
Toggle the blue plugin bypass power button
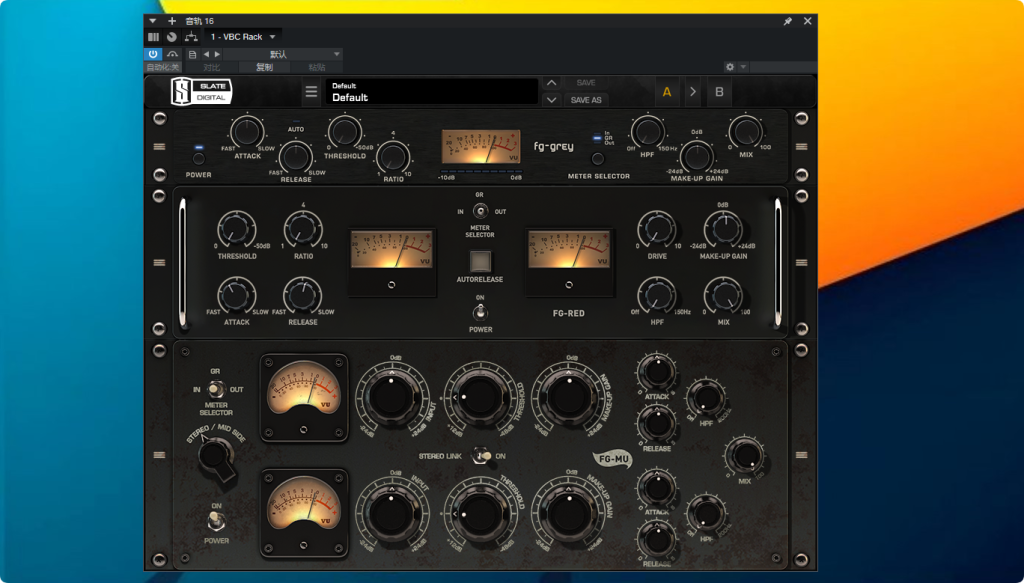[x=153, y=54]
